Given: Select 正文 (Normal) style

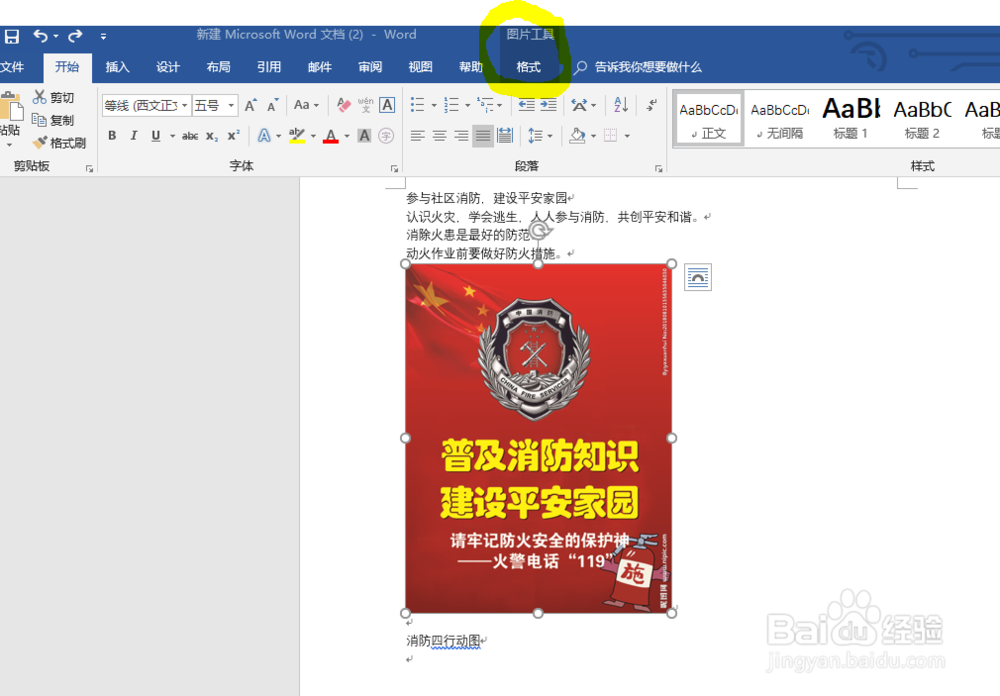Looking at the screenshot, I should coord(709,119).
